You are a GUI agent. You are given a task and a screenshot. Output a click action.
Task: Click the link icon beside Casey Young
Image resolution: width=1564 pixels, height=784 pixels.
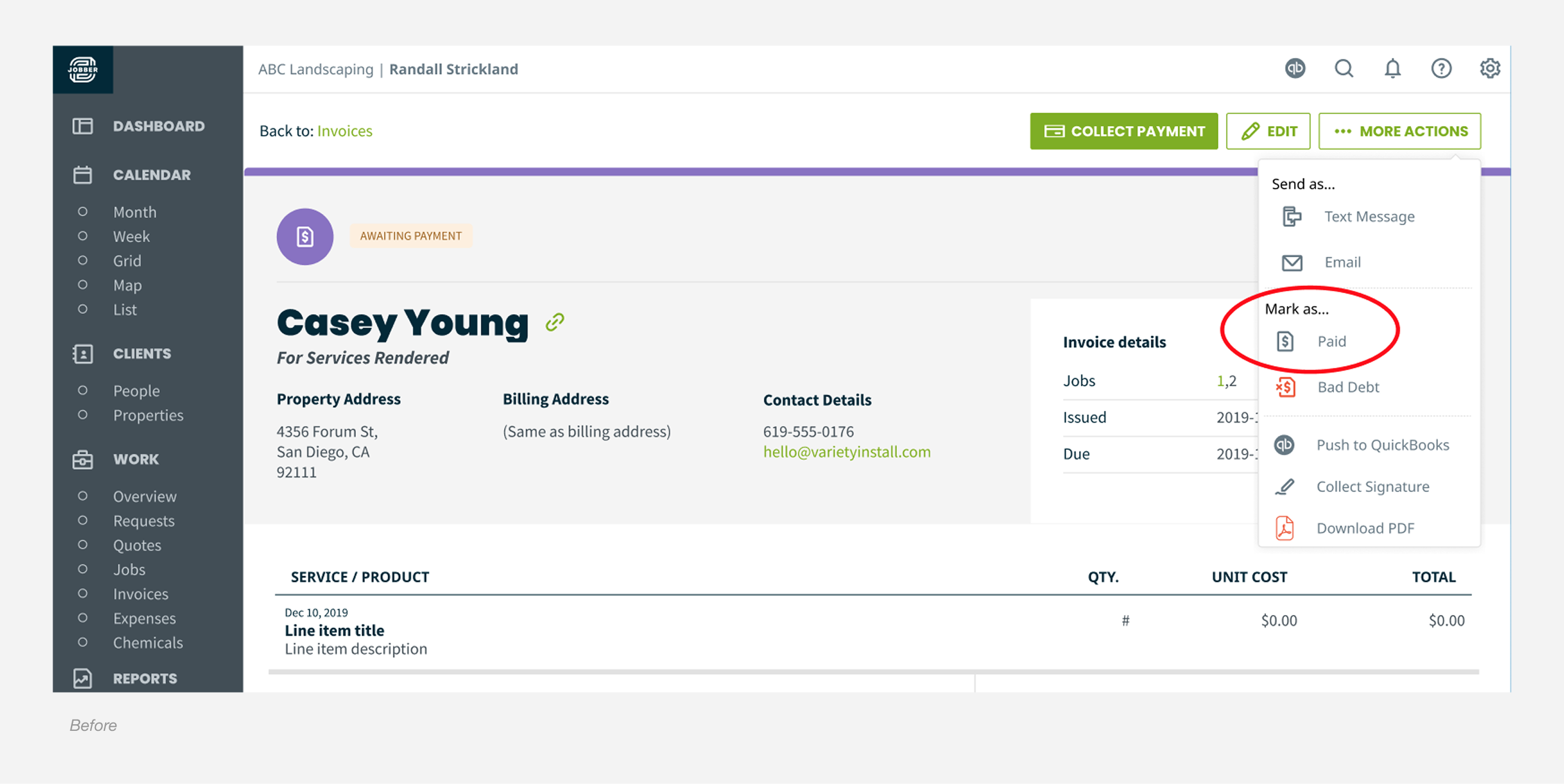554,322
